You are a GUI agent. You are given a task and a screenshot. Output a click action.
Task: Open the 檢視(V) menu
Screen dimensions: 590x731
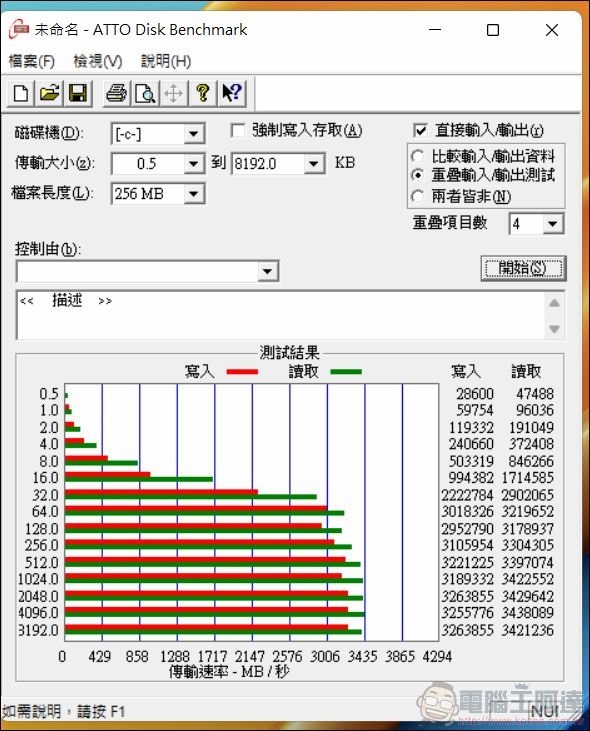click(98, 61)
